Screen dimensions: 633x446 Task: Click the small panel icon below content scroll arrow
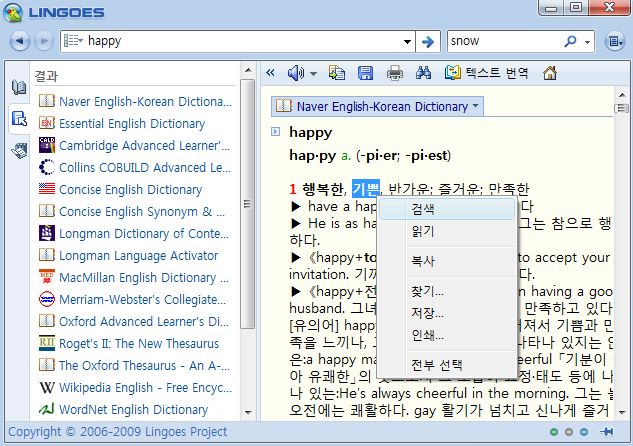point(622,108)
